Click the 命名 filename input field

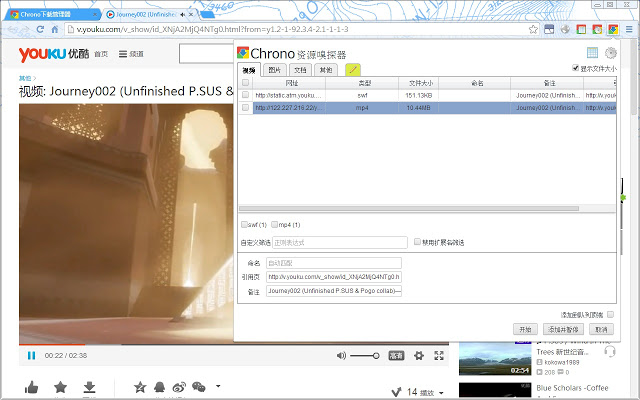[x=333, y=263]
